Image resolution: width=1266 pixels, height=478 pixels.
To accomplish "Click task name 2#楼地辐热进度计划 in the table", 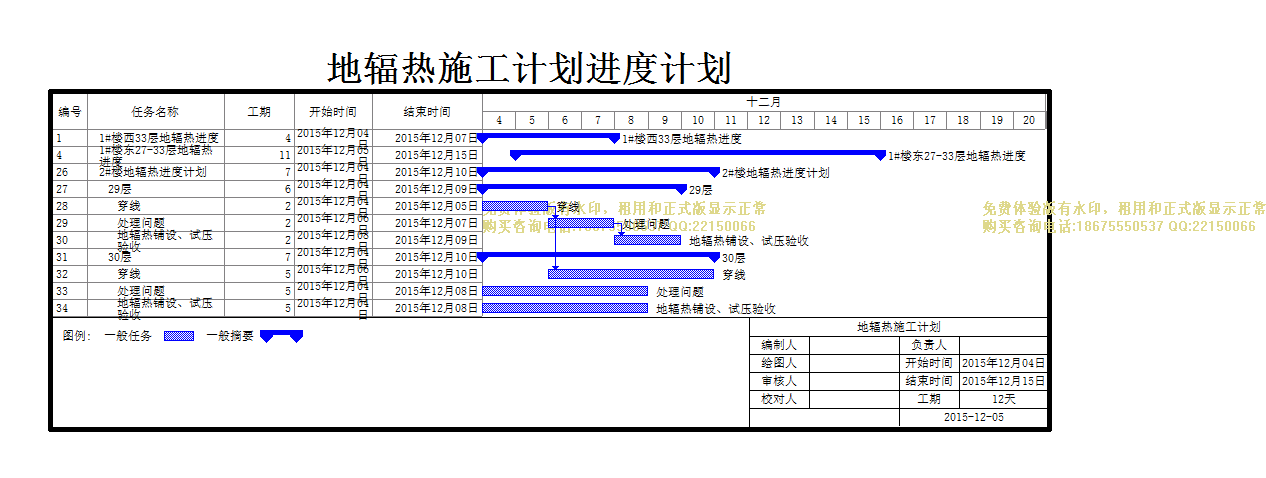I will tap(153, 172).
